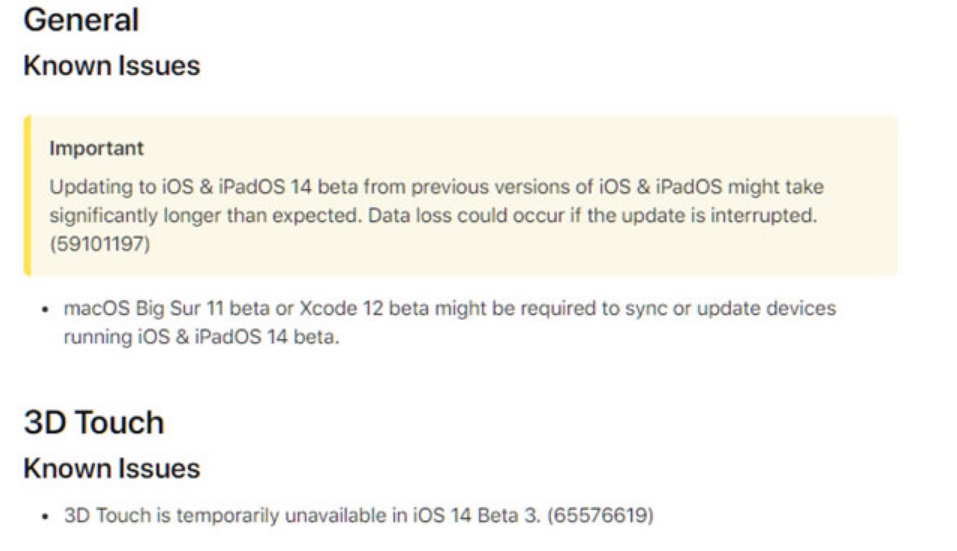957x551 pixels.
Task: Click the "General" section heading
Action: point(81,19)
